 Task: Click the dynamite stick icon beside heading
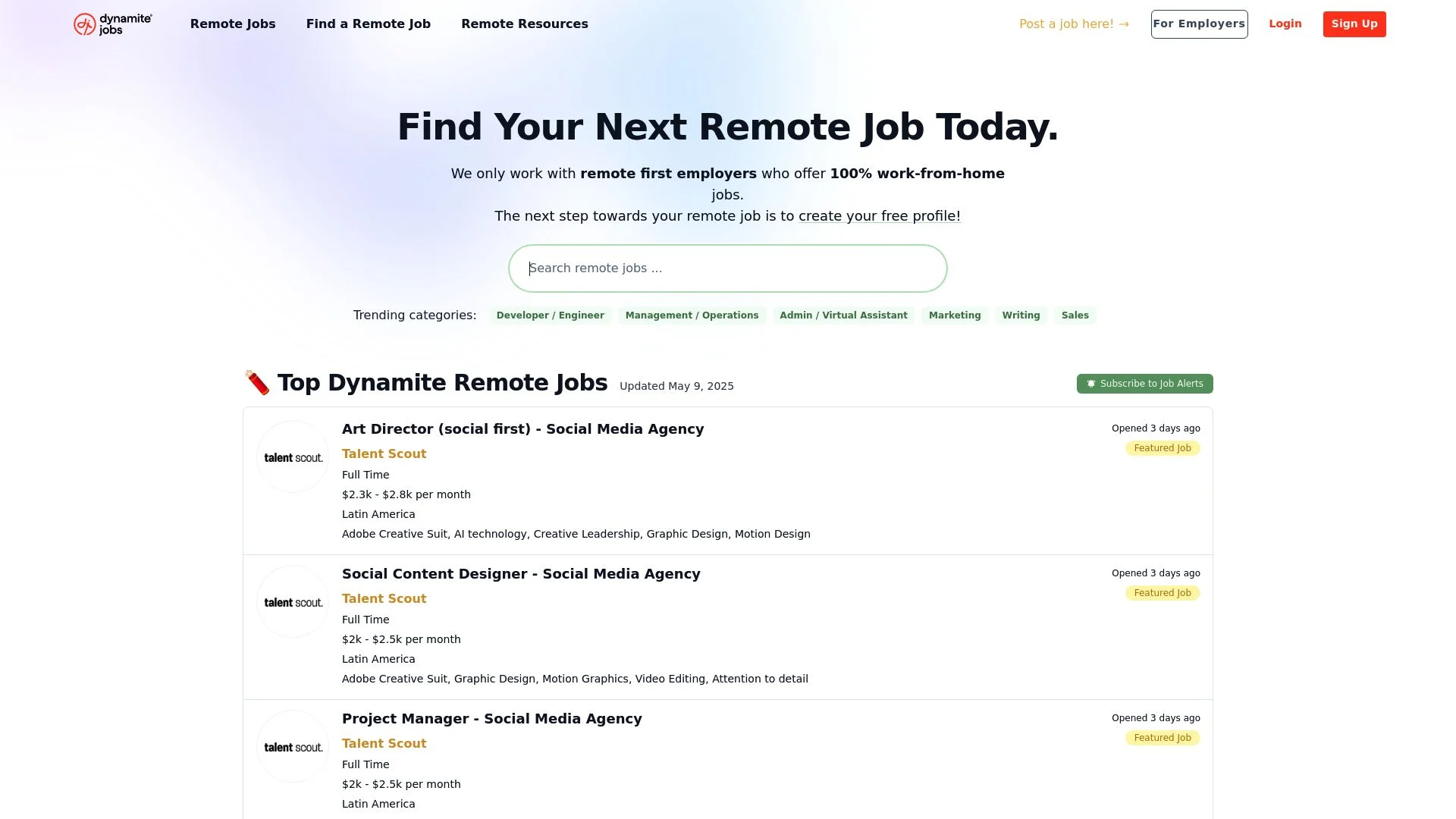tap(257, 383)
